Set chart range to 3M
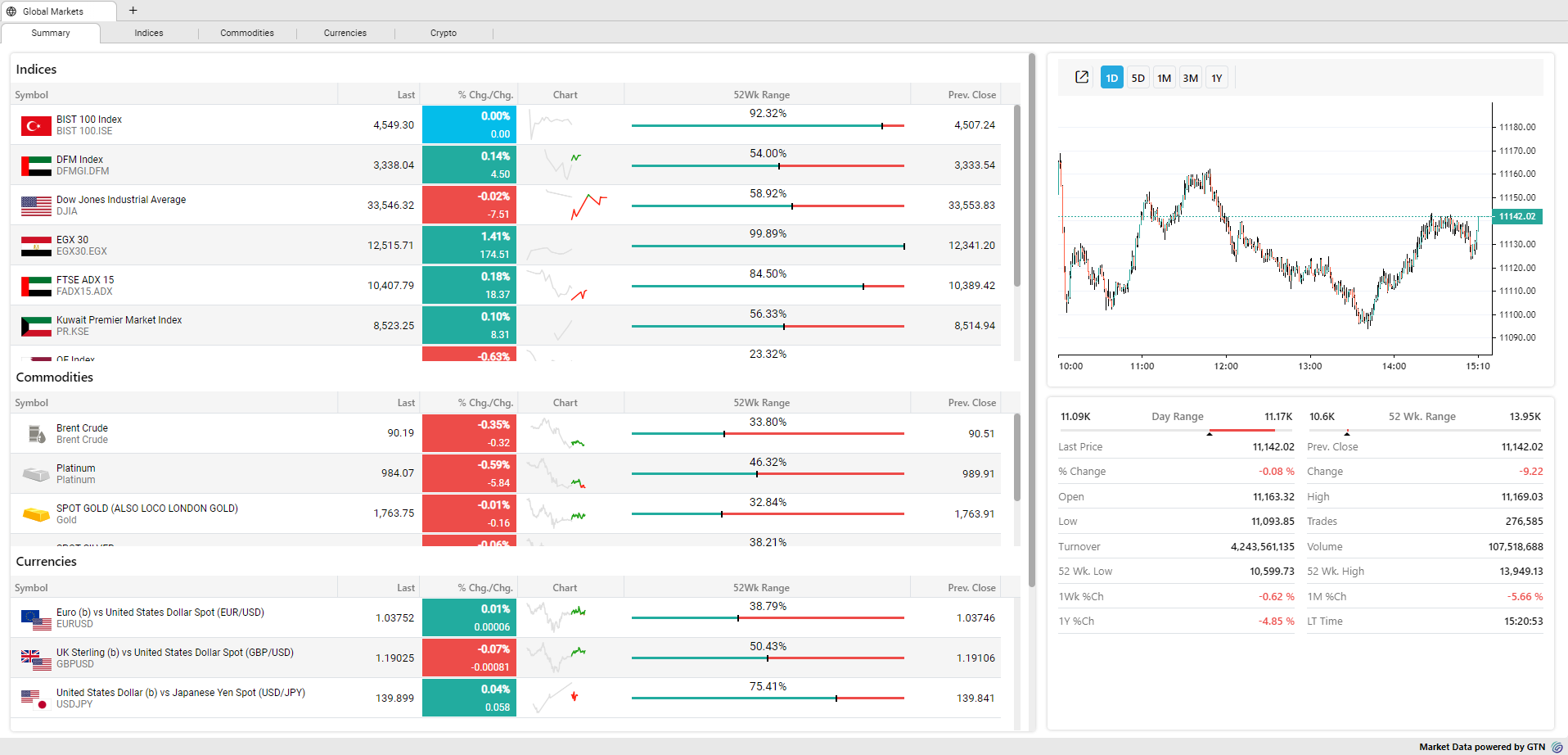 coord(1190,78)
